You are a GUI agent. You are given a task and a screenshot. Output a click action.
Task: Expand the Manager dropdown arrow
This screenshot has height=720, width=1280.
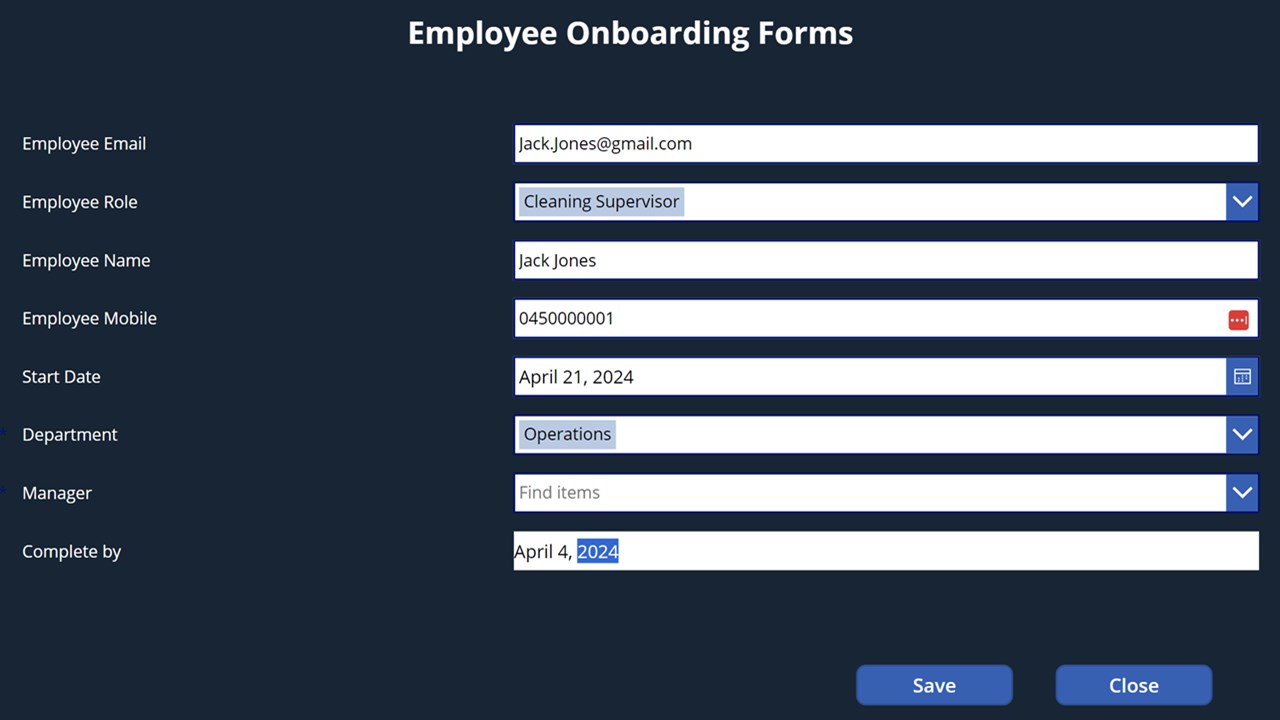(1242, 493)
